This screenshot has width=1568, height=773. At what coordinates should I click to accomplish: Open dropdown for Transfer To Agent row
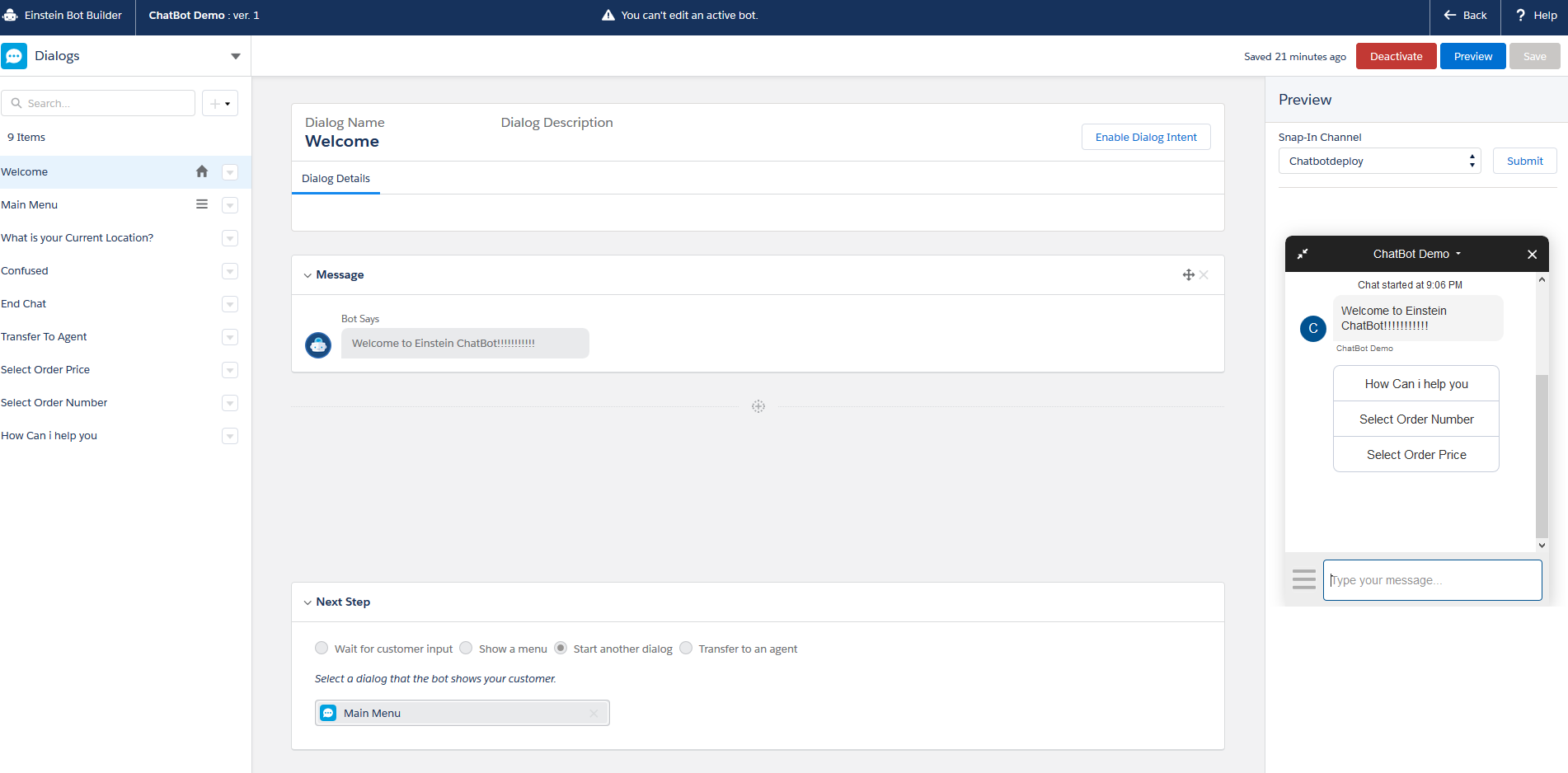230,337
